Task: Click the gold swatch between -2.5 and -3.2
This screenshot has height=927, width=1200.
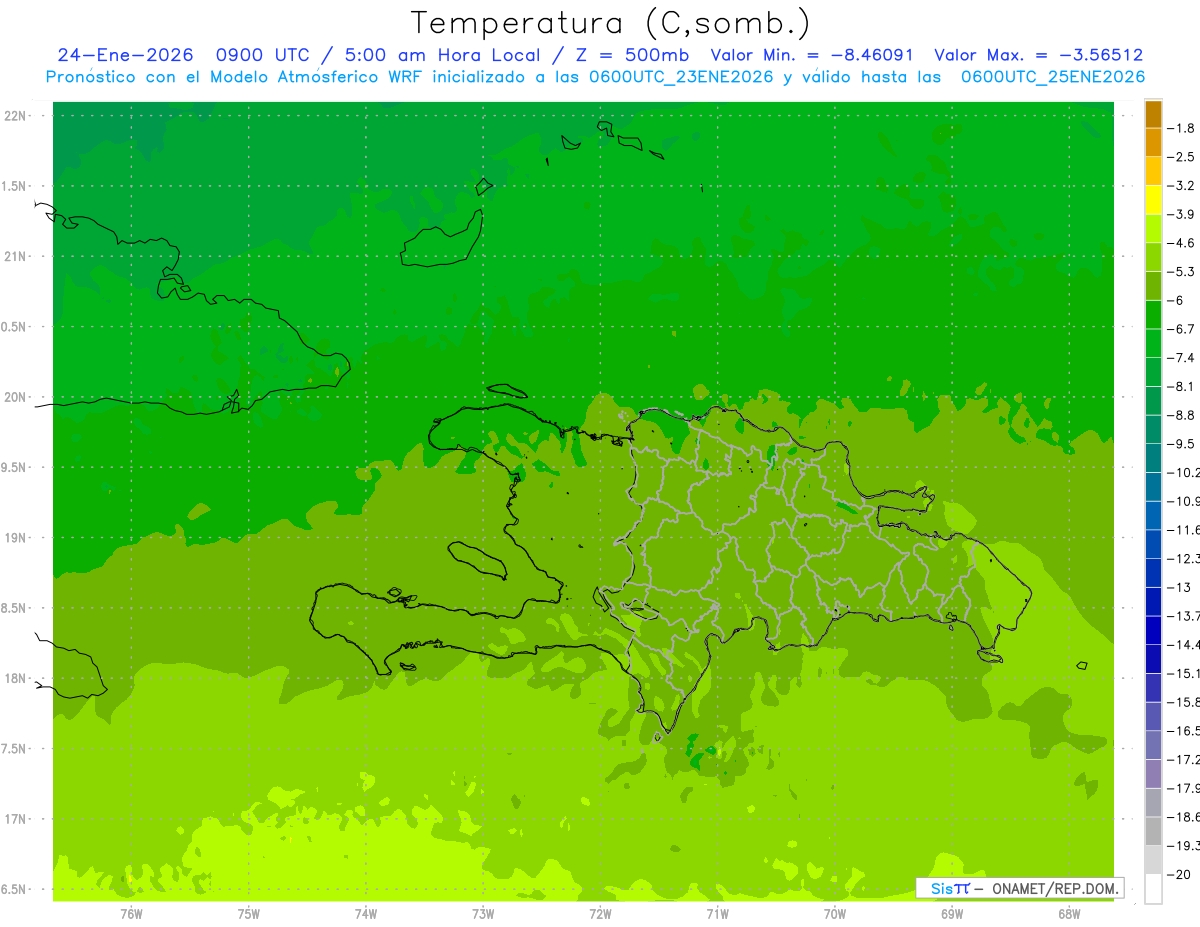Action: (1153, 171)
